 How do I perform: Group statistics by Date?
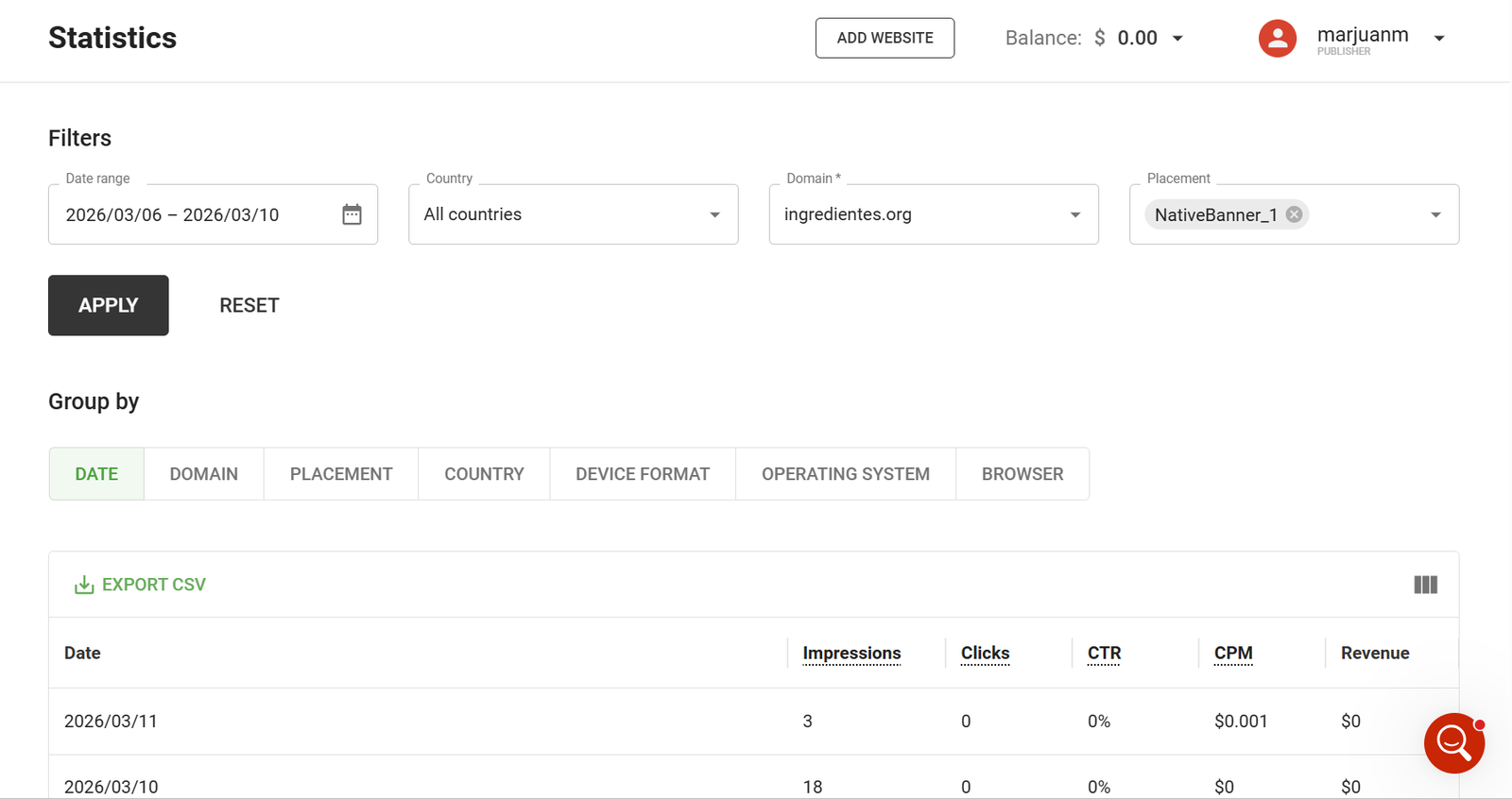[96, 474]
